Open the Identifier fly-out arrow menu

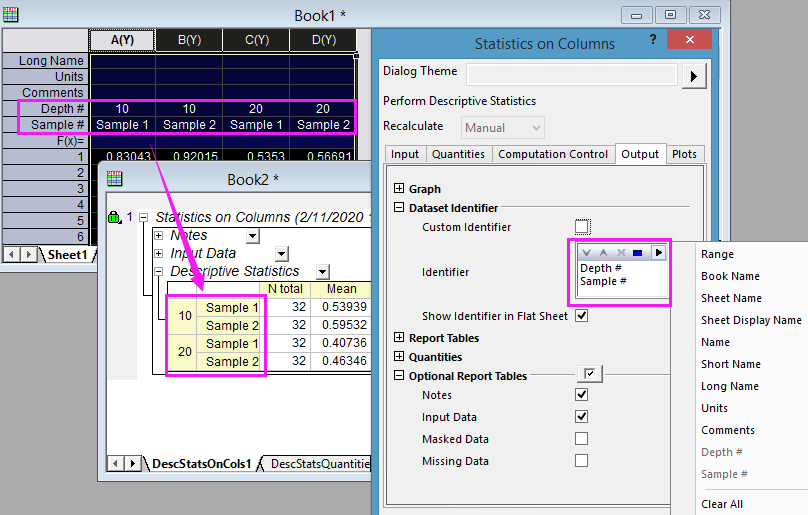click(658, 253)
